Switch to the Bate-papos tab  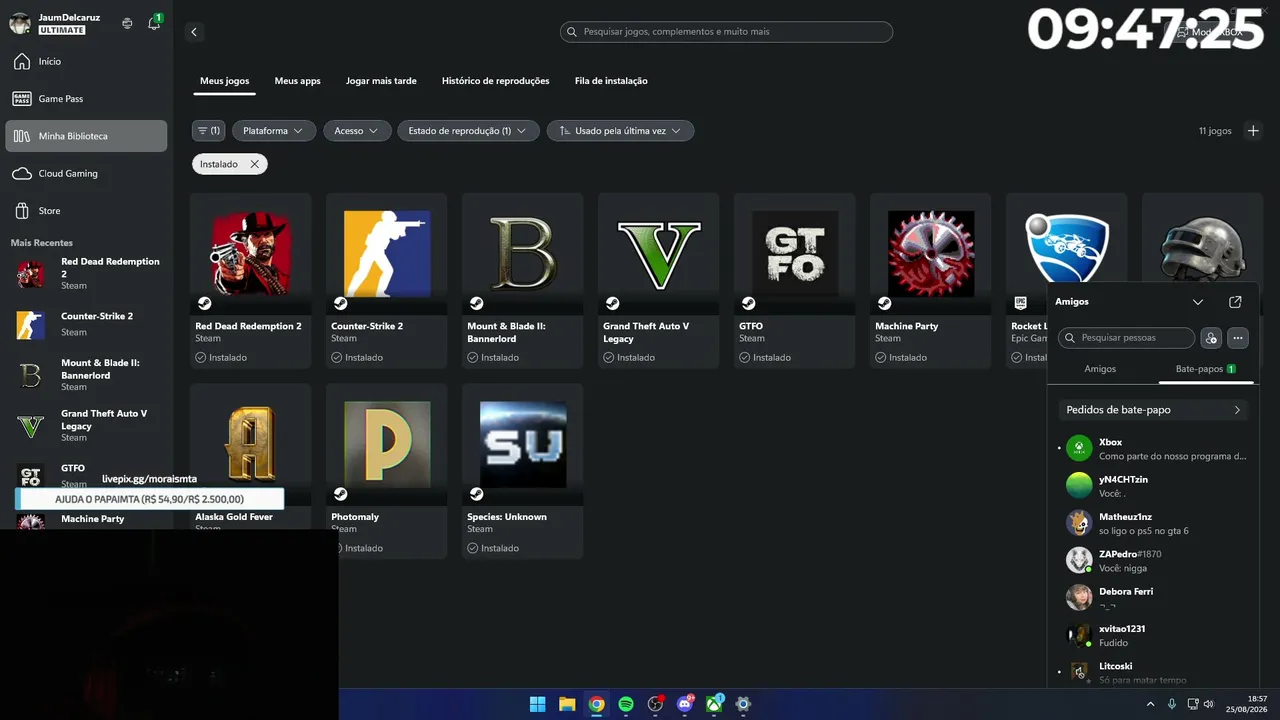click(x=1206, y=369)
